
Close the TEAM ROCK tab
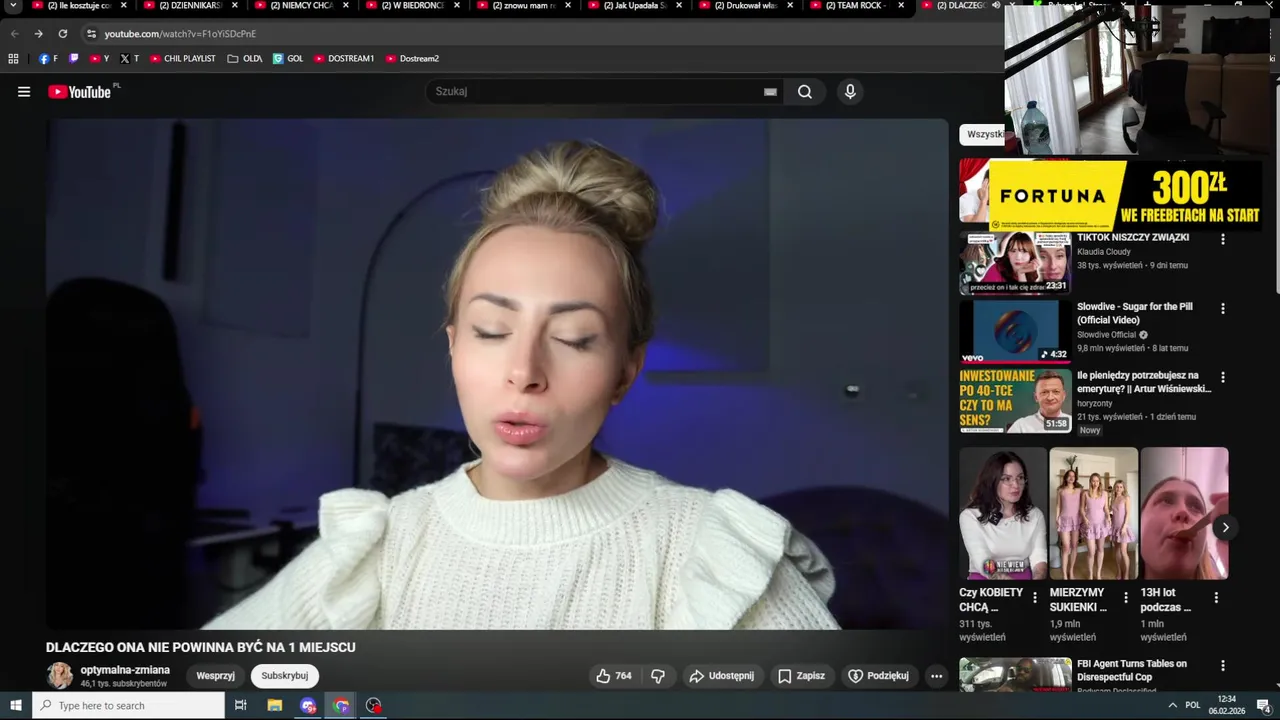point(901,6)
